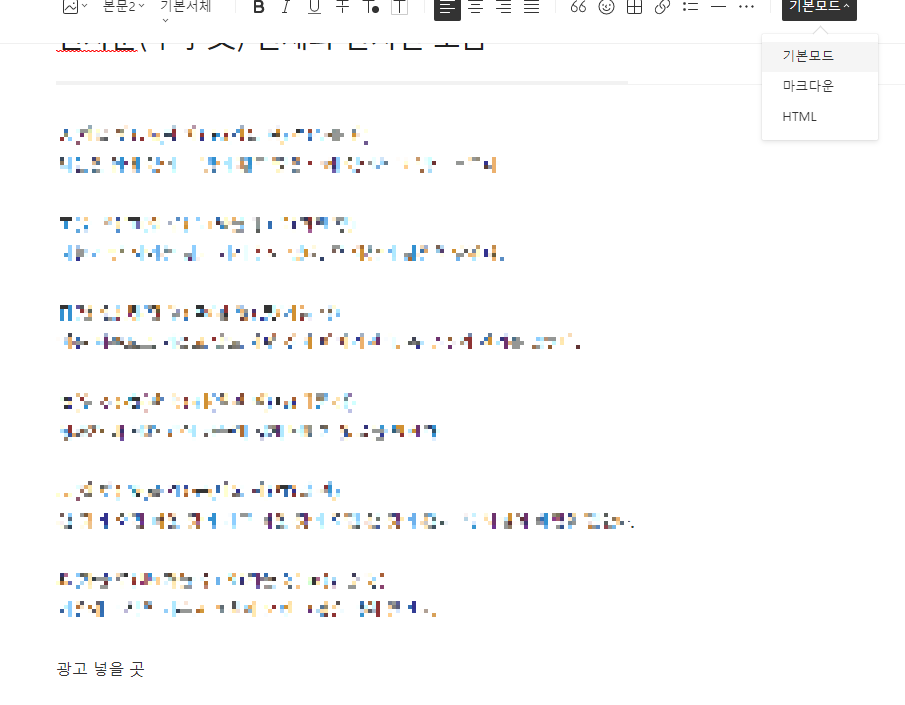905x705 pixels.
Task: Align text to the right
Action: pyautogui.click(x=503, y=7)
